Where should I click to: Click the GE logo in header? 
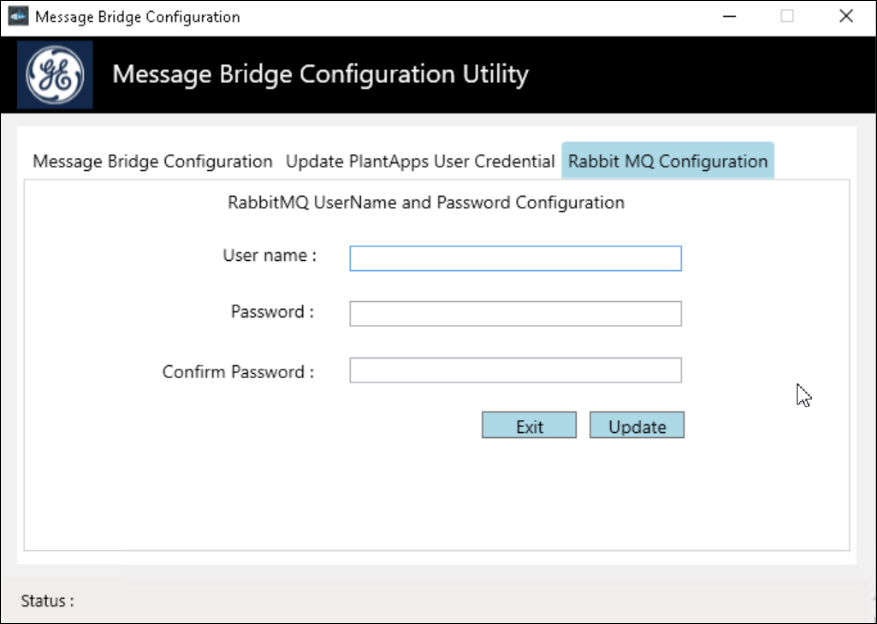coord(55,74)
